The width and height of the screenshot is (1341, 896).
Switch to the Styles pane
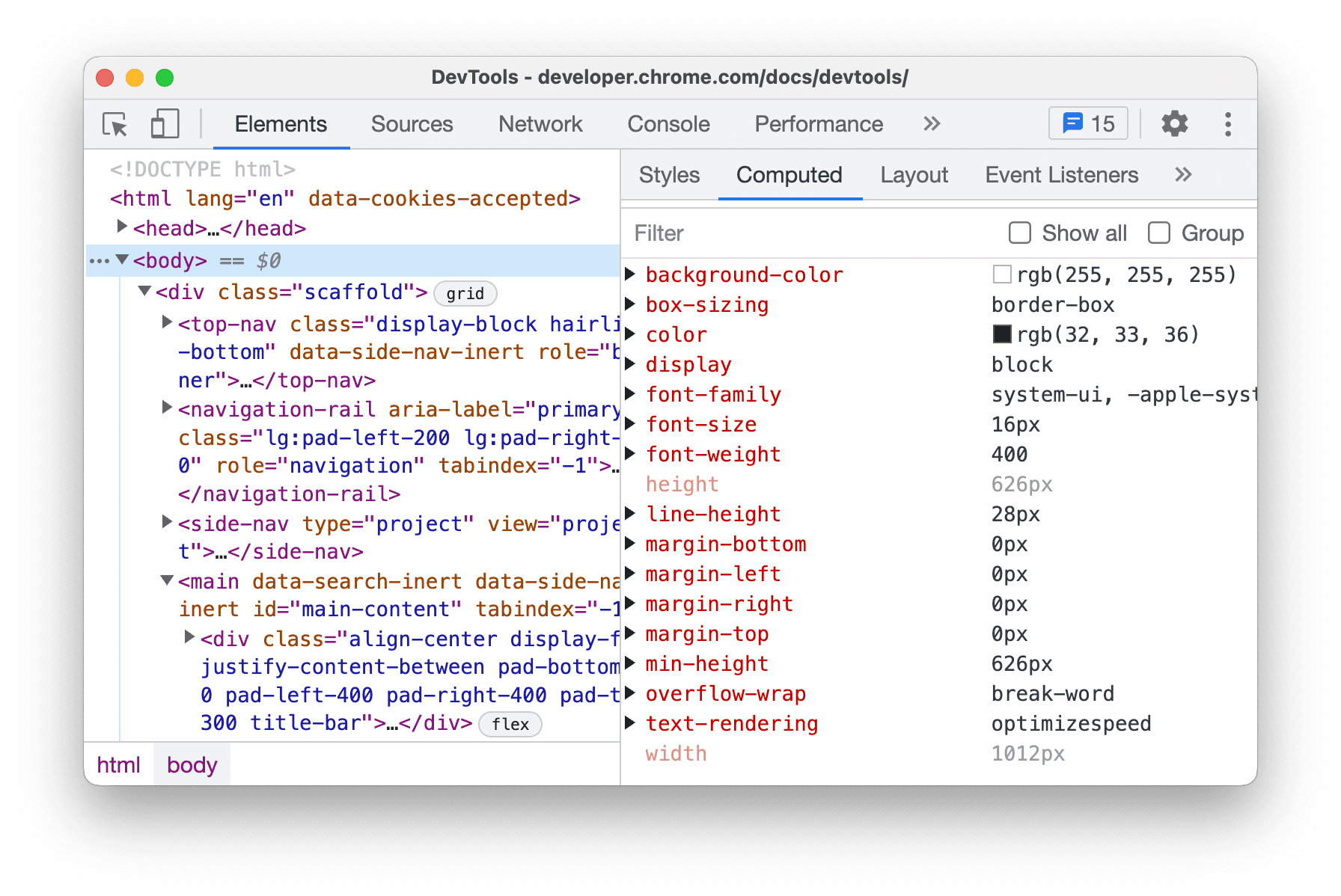(669, 175)
